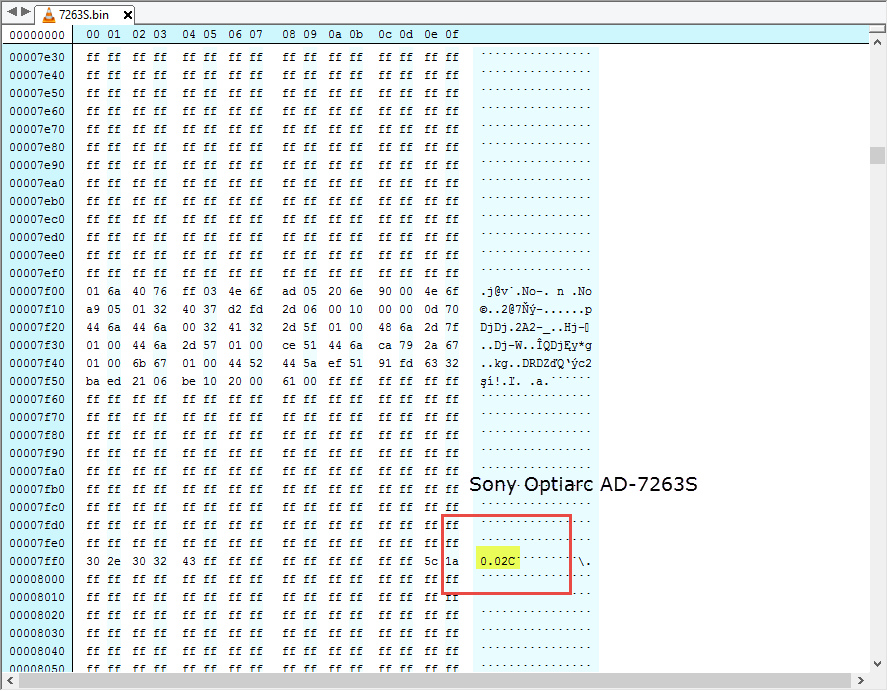Image resolution: width=888 pixels, height=691 pixels.
Task: Click ASCII text starting 'DjDj.2A2'
Action: [x=536, y=327]
